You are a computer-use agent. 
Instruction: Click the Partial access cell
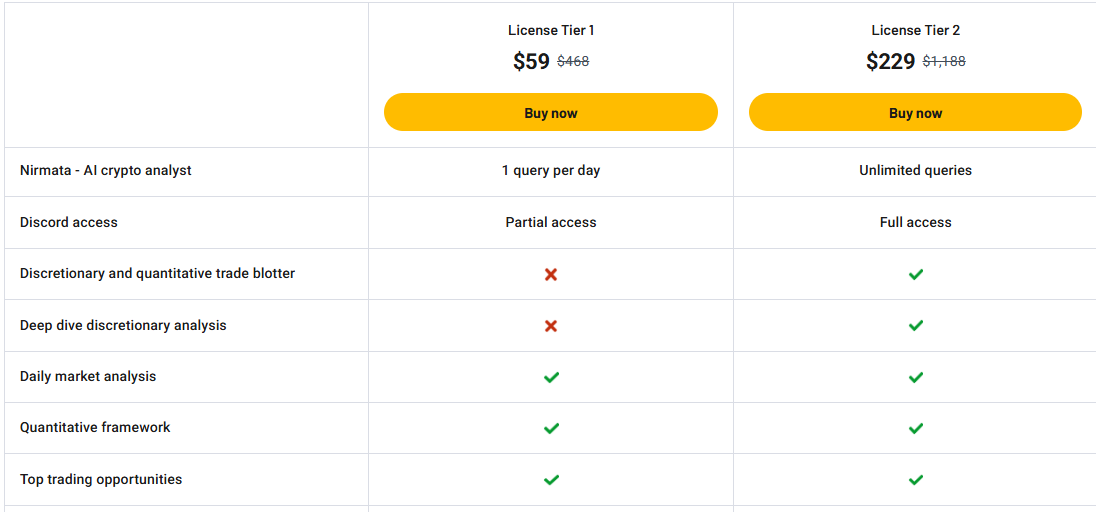coord(551,222)
